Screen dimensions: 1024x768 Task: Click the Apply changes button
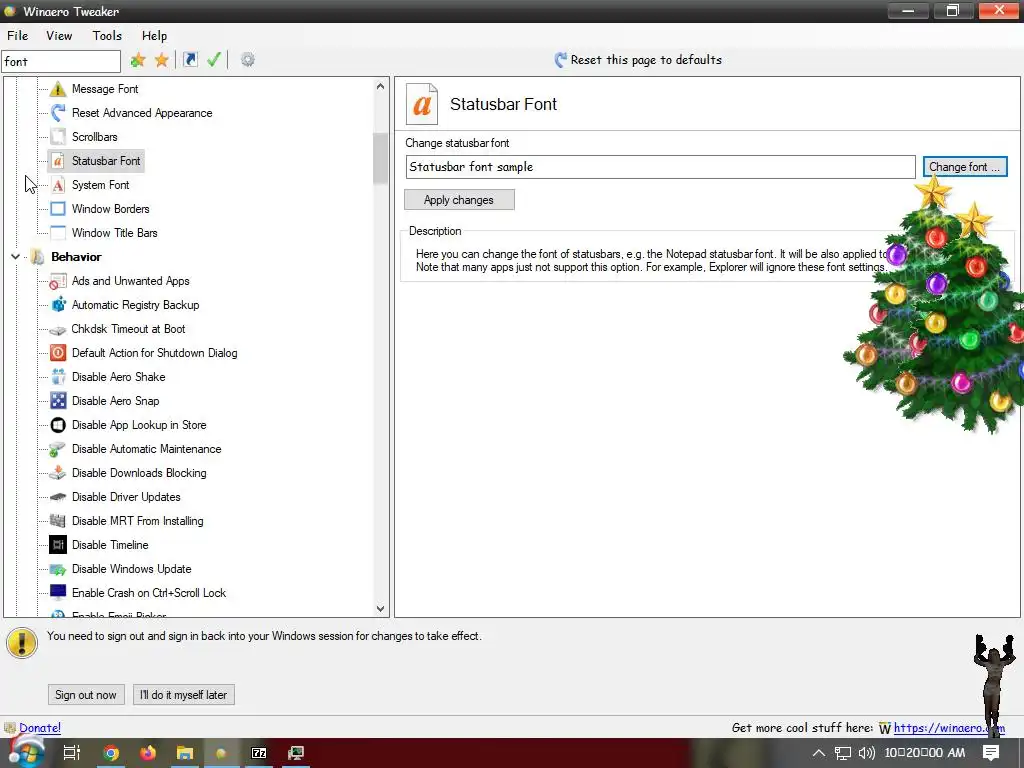coord(459,200)
